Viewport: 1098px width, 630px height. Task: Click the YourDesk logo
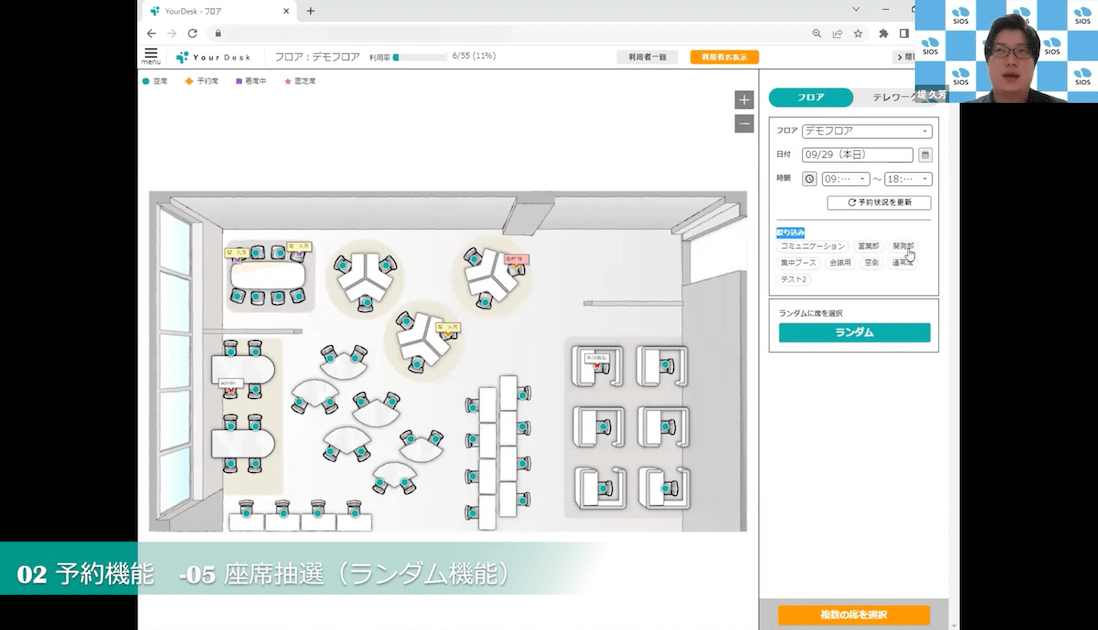point(215,57)
